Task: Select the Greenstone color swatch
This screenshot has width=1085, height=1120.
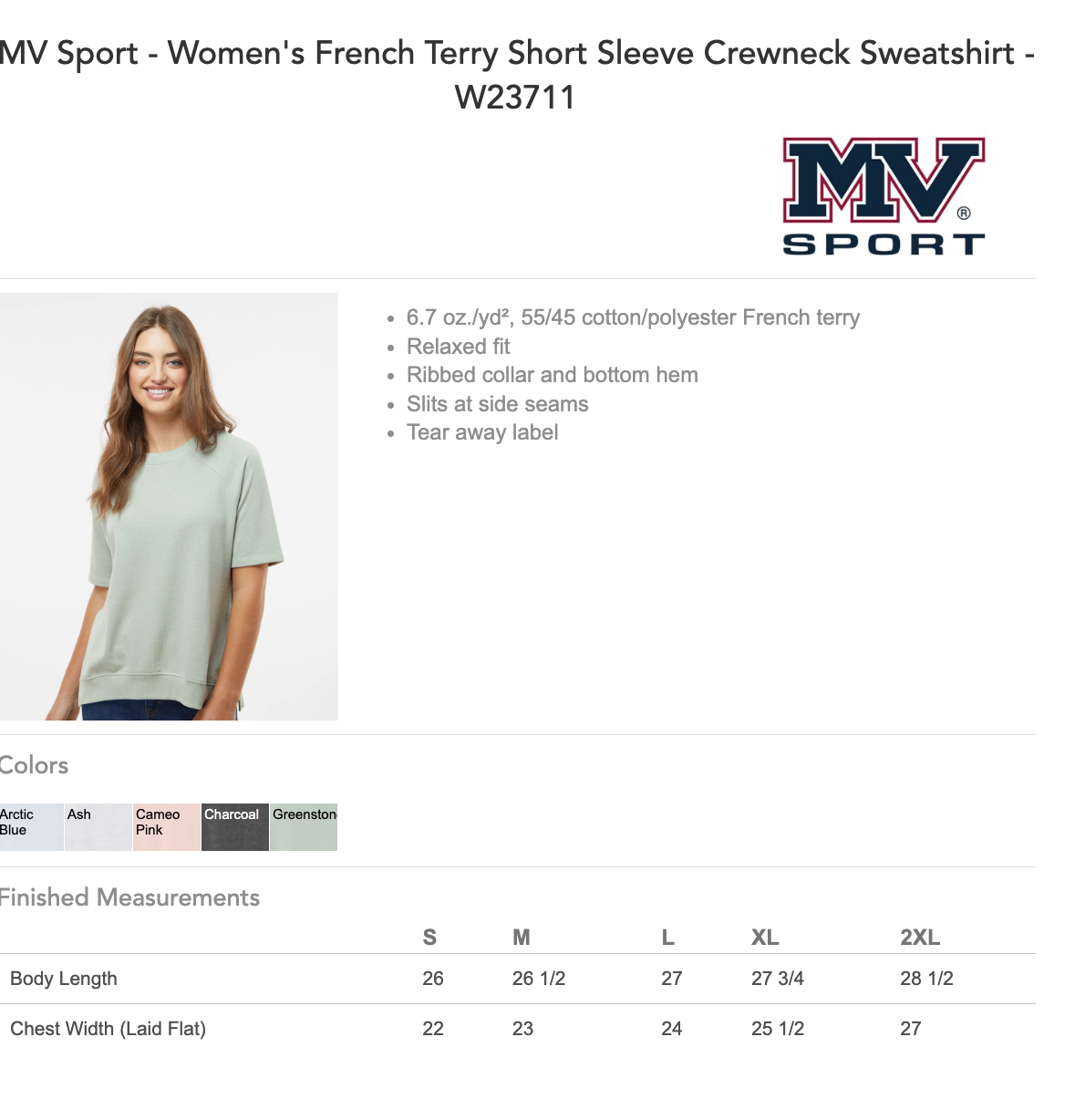Action: pos(304,827)
